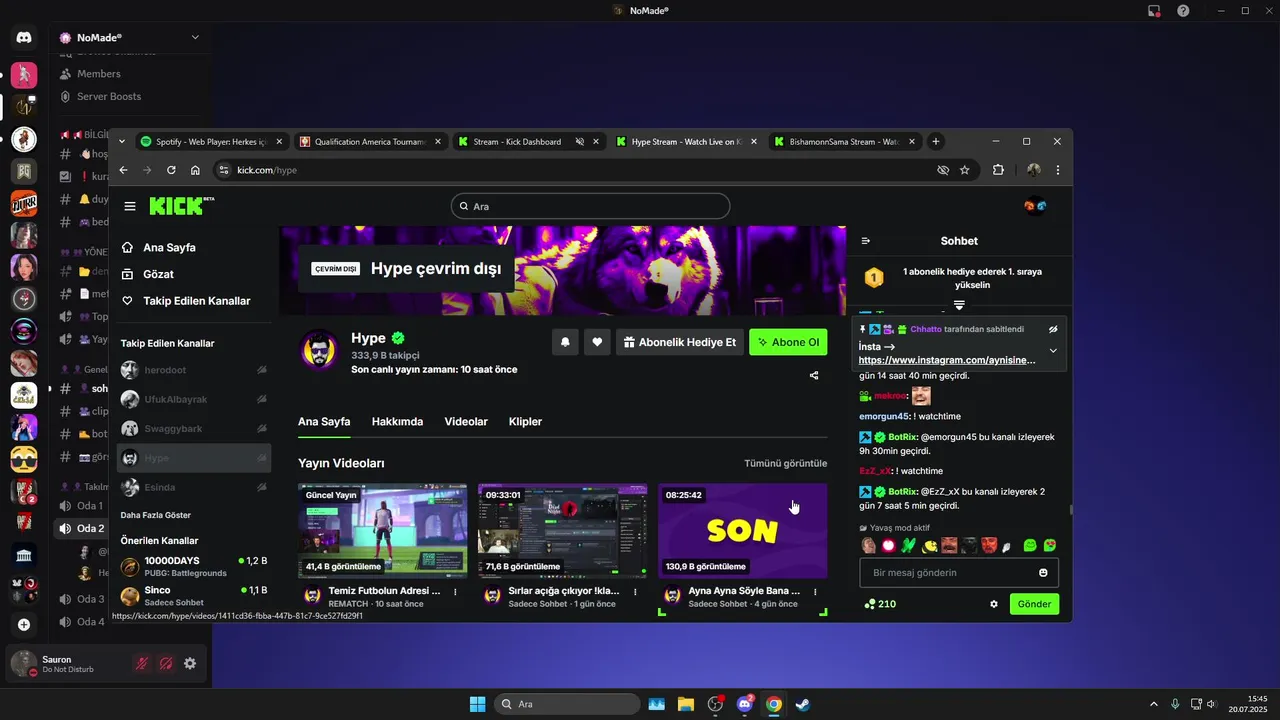Switch to Spotify Web Player browser tab

point(210,142)
